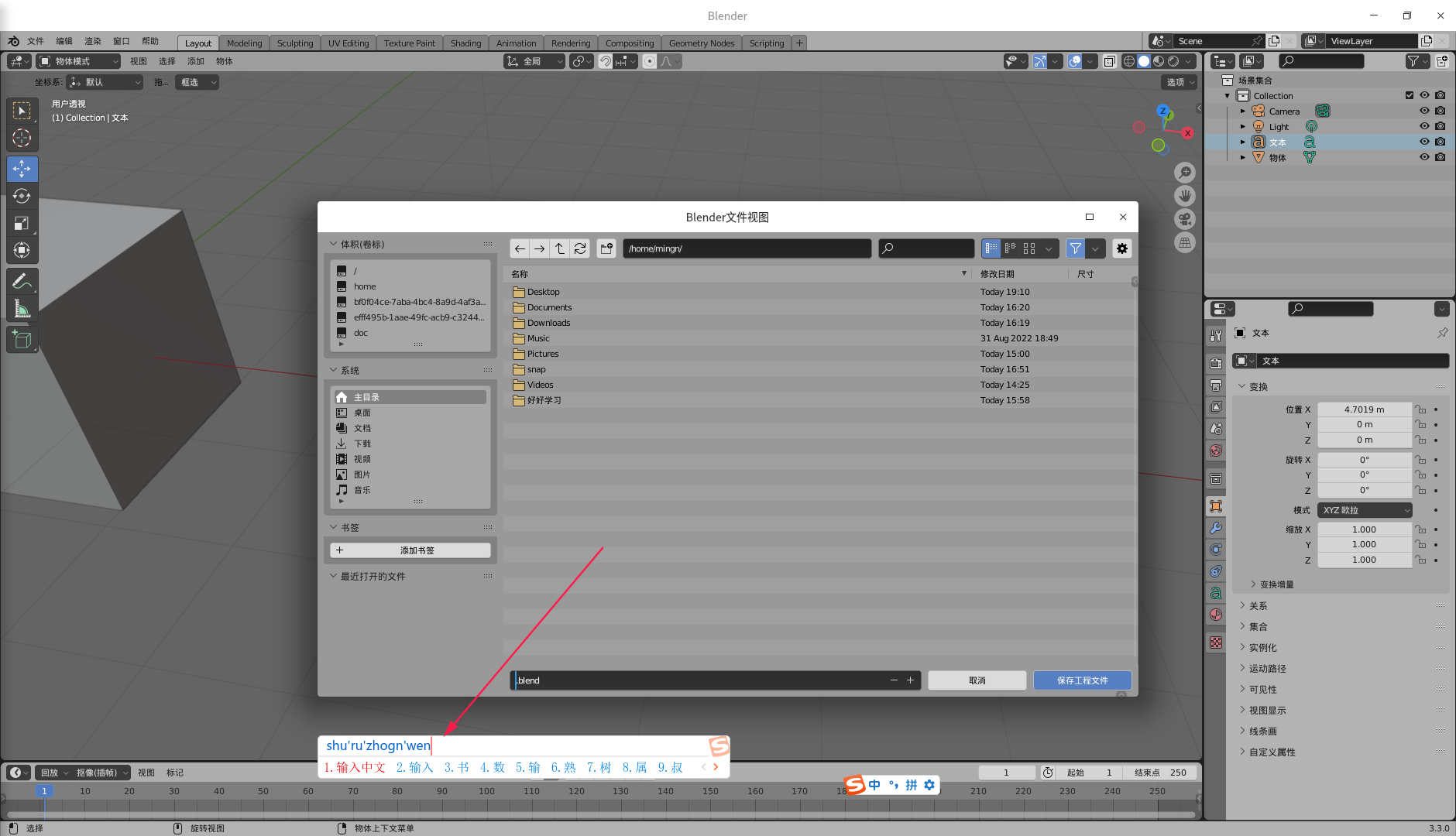
Task: Toggle X-ray in viewport header
Action: pyautogui.click(x=1110, y=61)
